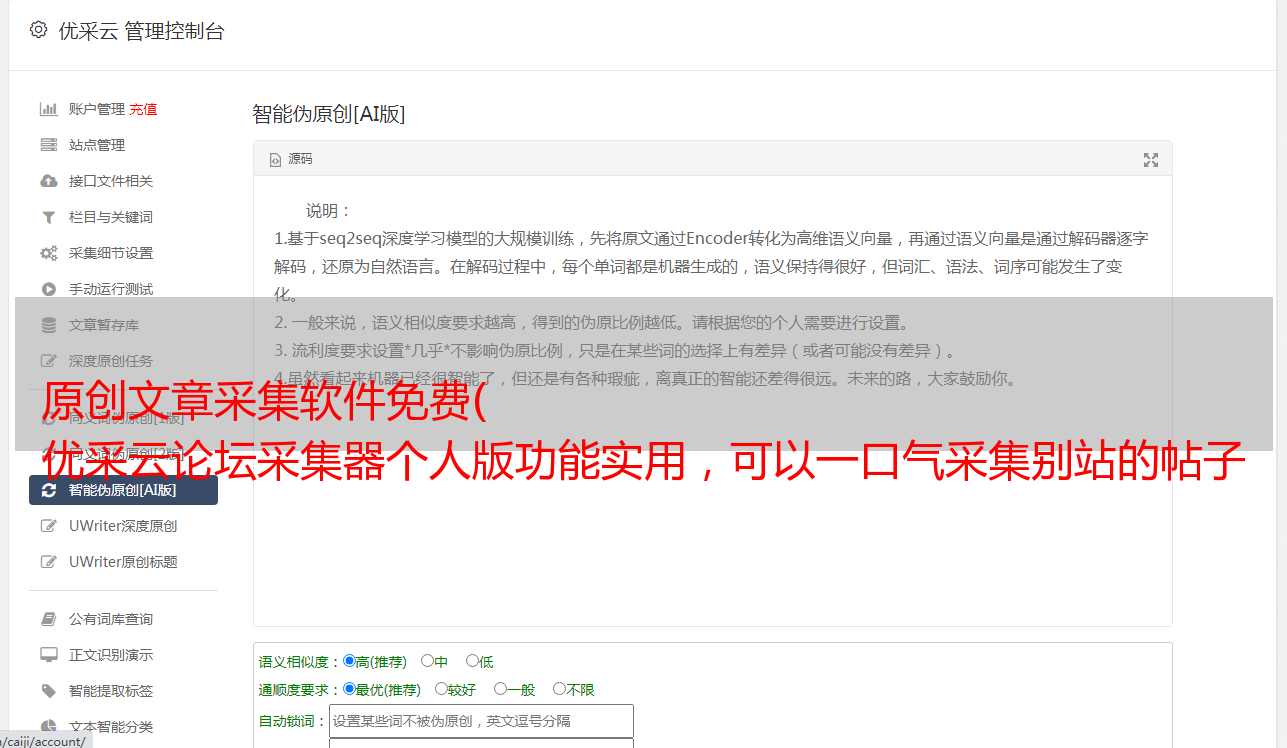Click the gear icon beside 优采云 管理控制台

point(39,30)
